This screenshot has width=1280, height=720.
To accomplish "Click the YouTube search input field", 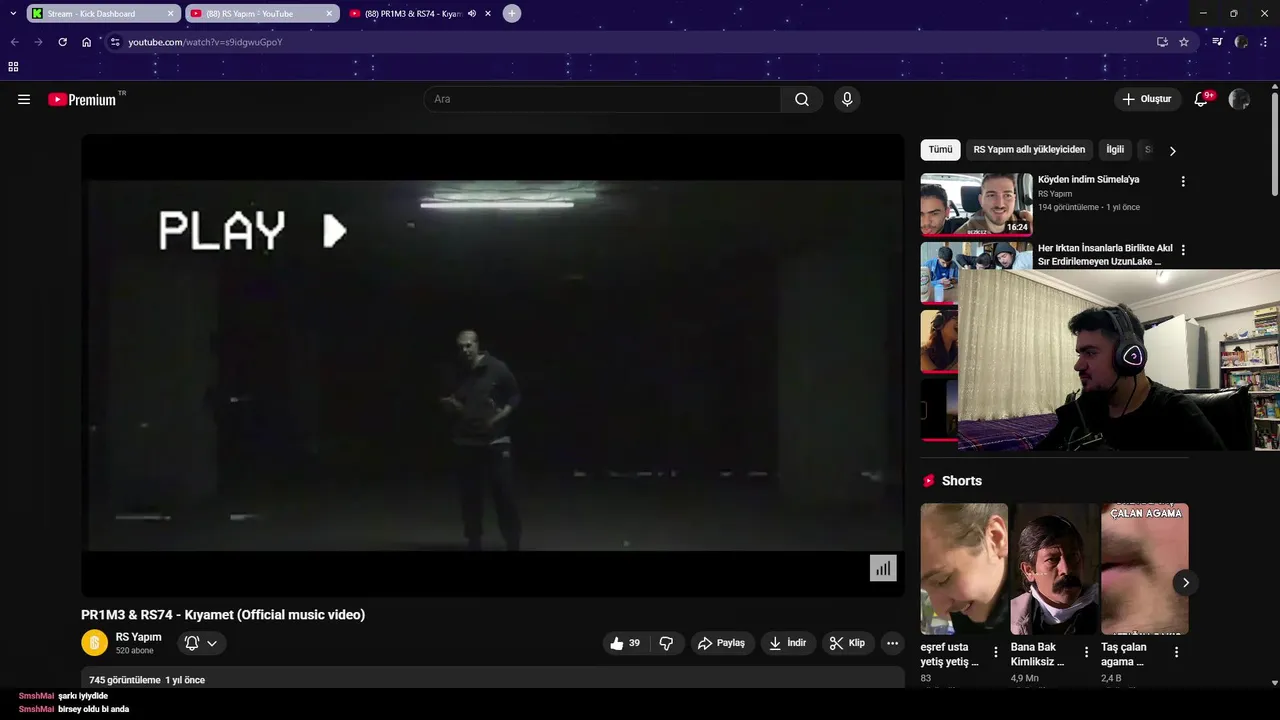I will point(602,99).
